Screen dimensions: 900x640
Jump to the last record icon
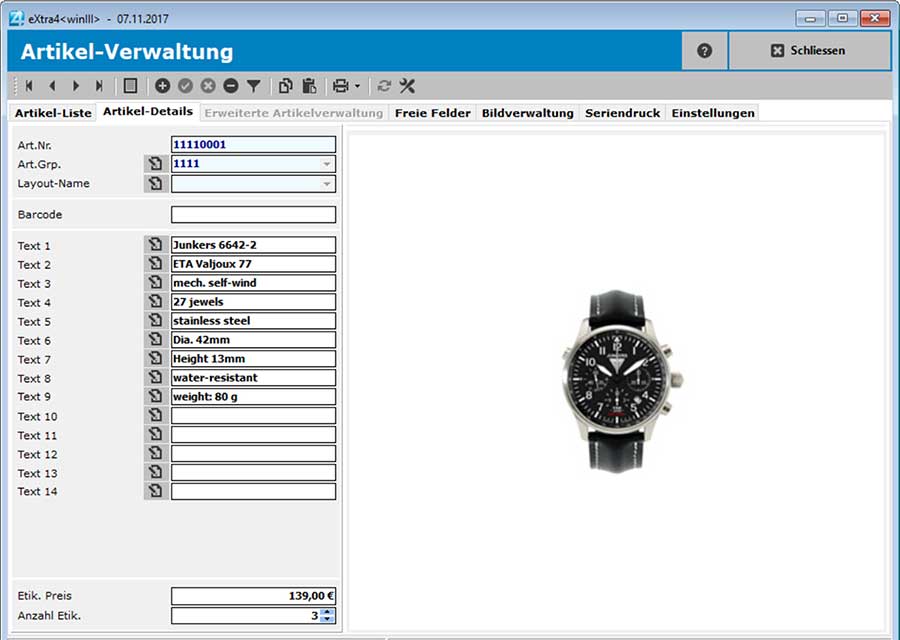pyautogui.click(x=97, y=85)
